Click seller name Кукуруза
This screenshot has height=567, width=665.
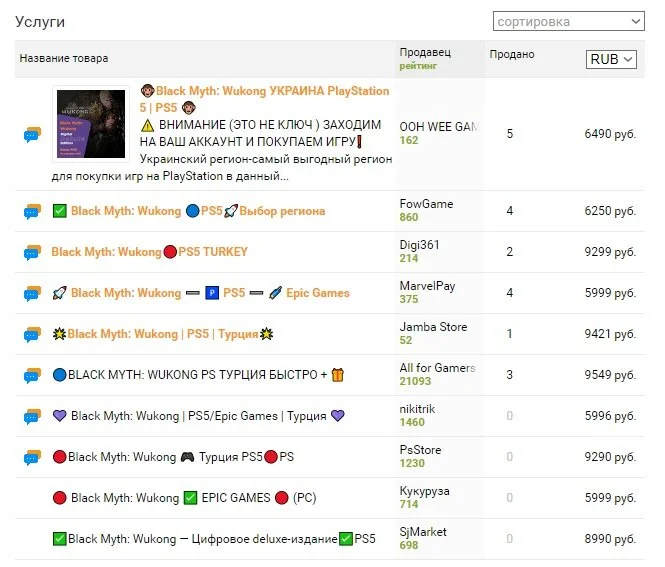tap(425, 491)
